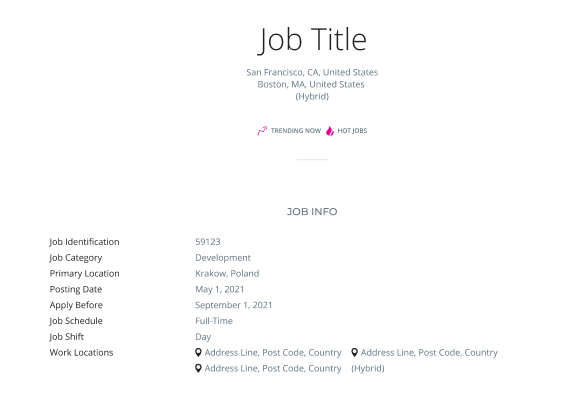
Task: Open the top-right Address Line work location
Action: click(429, 353)
